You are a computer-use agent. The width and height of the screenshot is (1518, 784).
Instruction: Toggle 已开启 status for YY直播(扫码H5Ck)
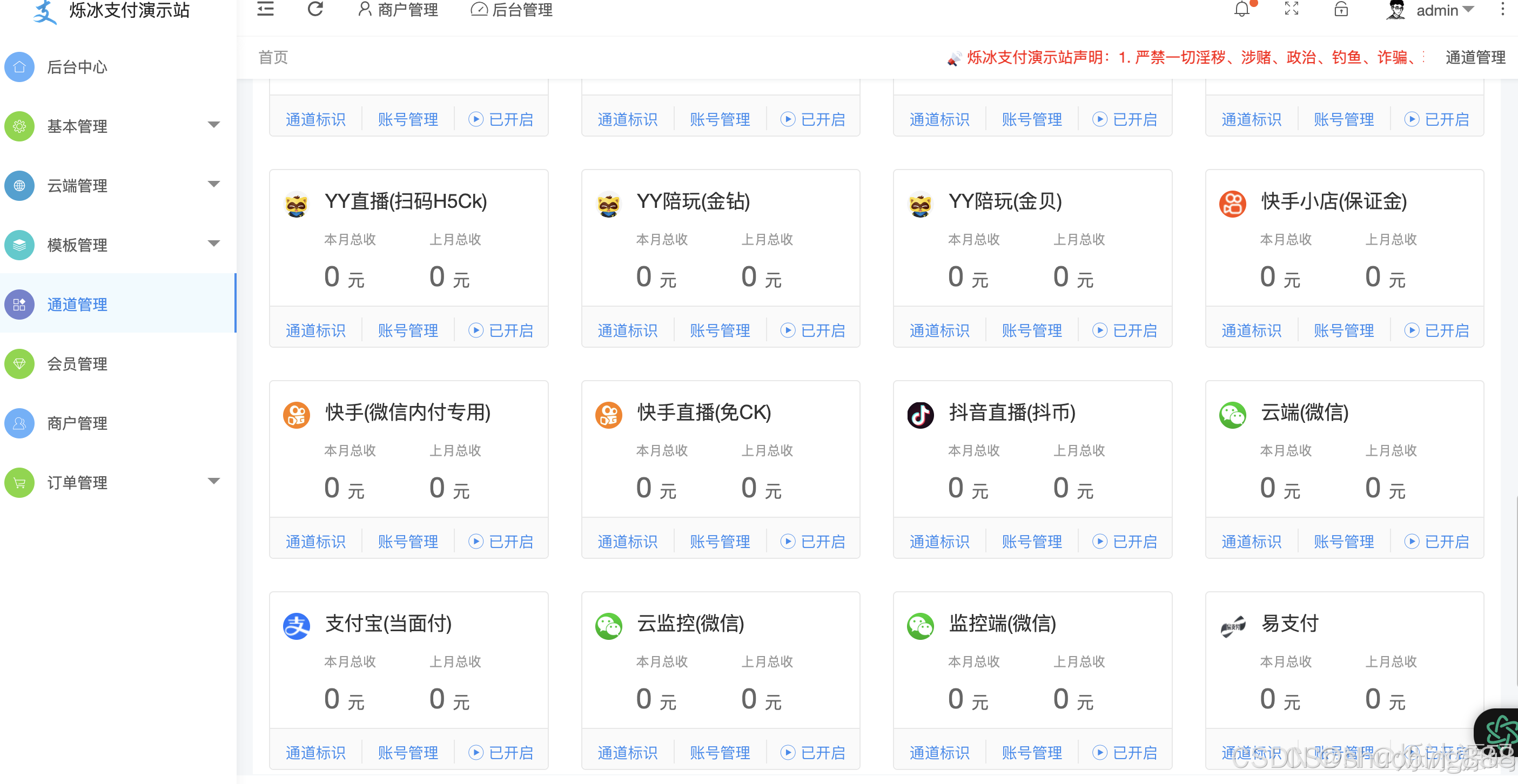coord(501,330)
